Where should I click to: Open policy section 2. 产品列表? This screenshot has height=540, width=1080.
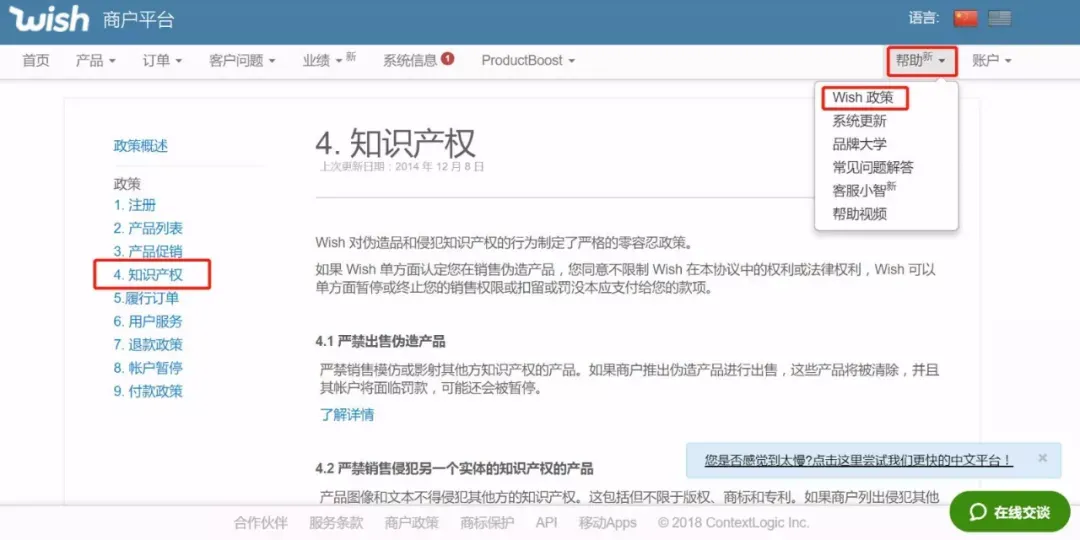(148, 228)
